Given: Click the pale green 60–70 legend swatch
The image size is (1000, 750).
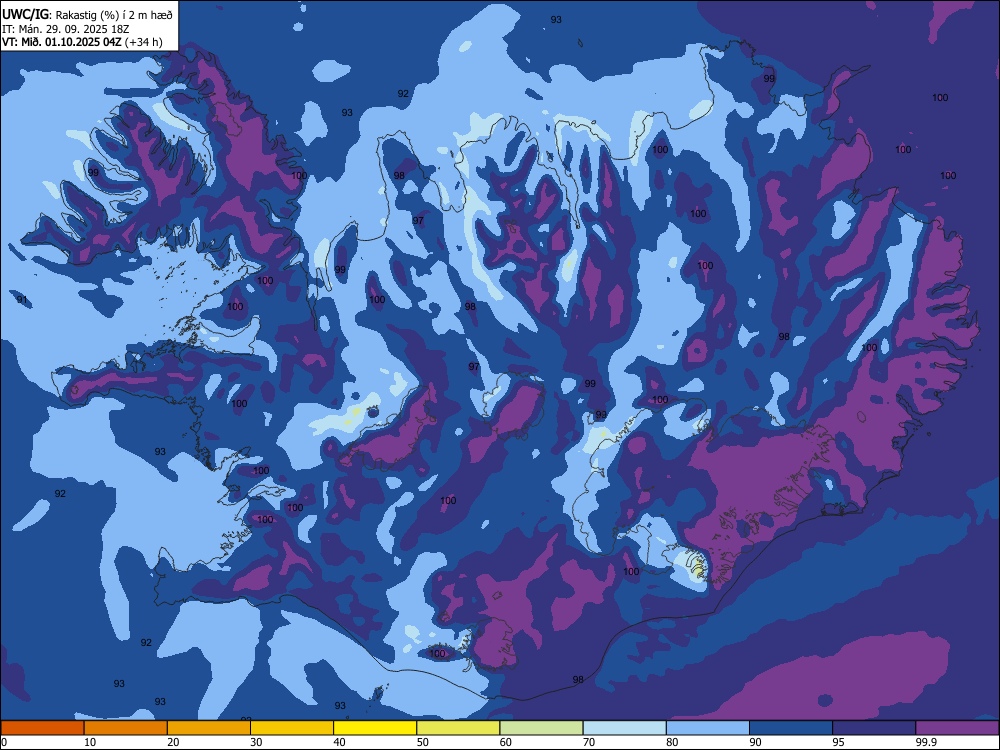Looking at the screenshot, I should tap(541, 728).
